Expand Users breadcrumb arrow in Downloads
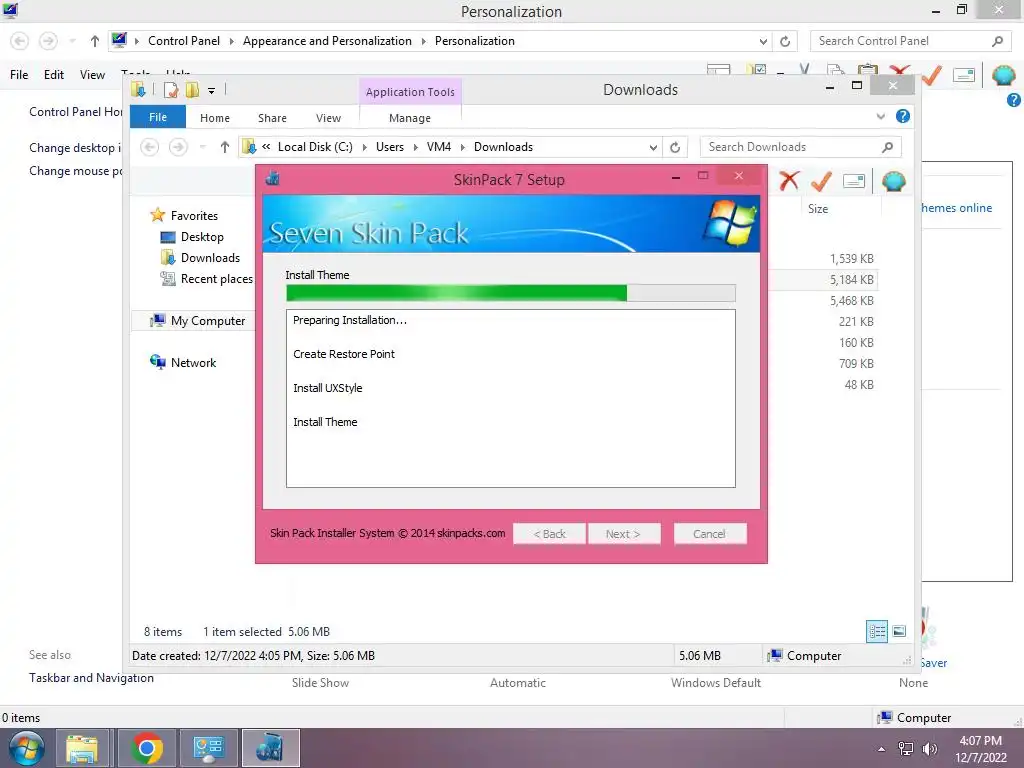1024x768 pixels. click(x=415, y=147)
